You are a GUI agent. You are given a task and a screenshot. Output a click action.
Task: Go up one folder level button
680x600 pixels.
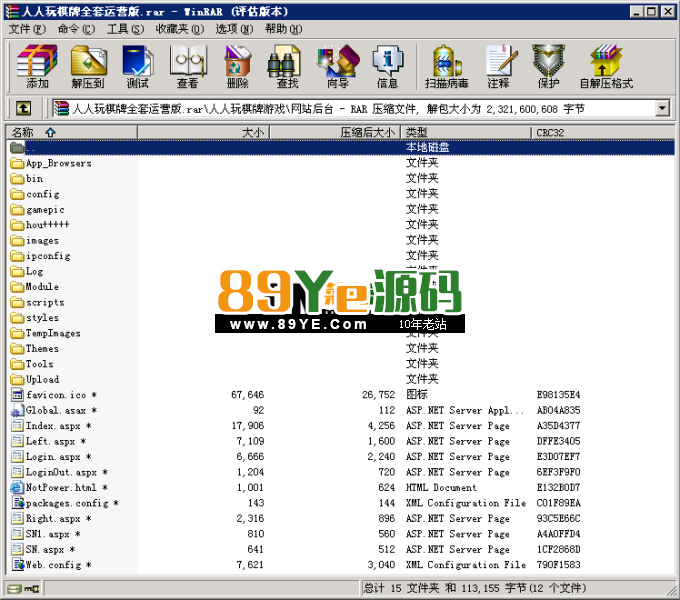coord(23,108)
